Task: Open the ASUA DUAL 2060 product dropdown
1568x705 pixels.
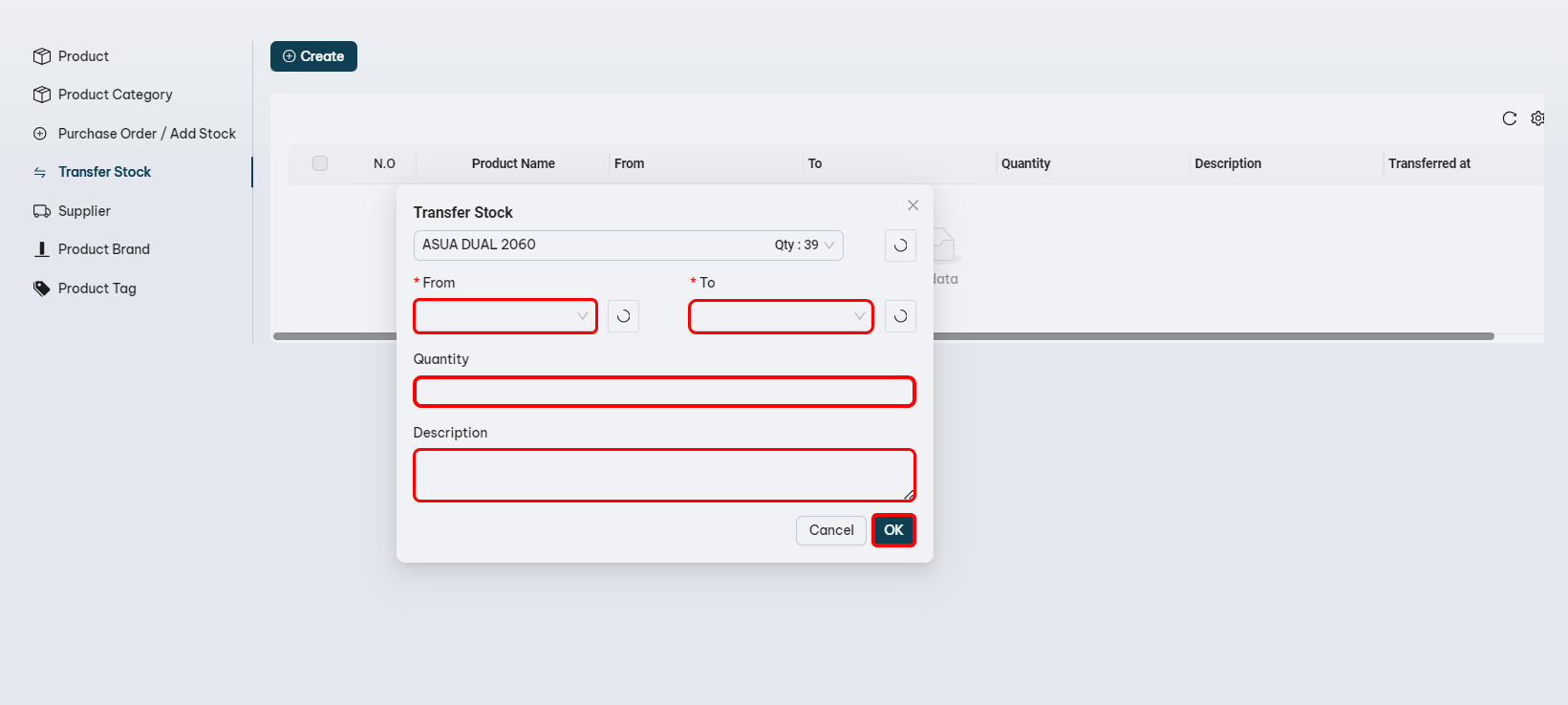Action: point(628,246)
